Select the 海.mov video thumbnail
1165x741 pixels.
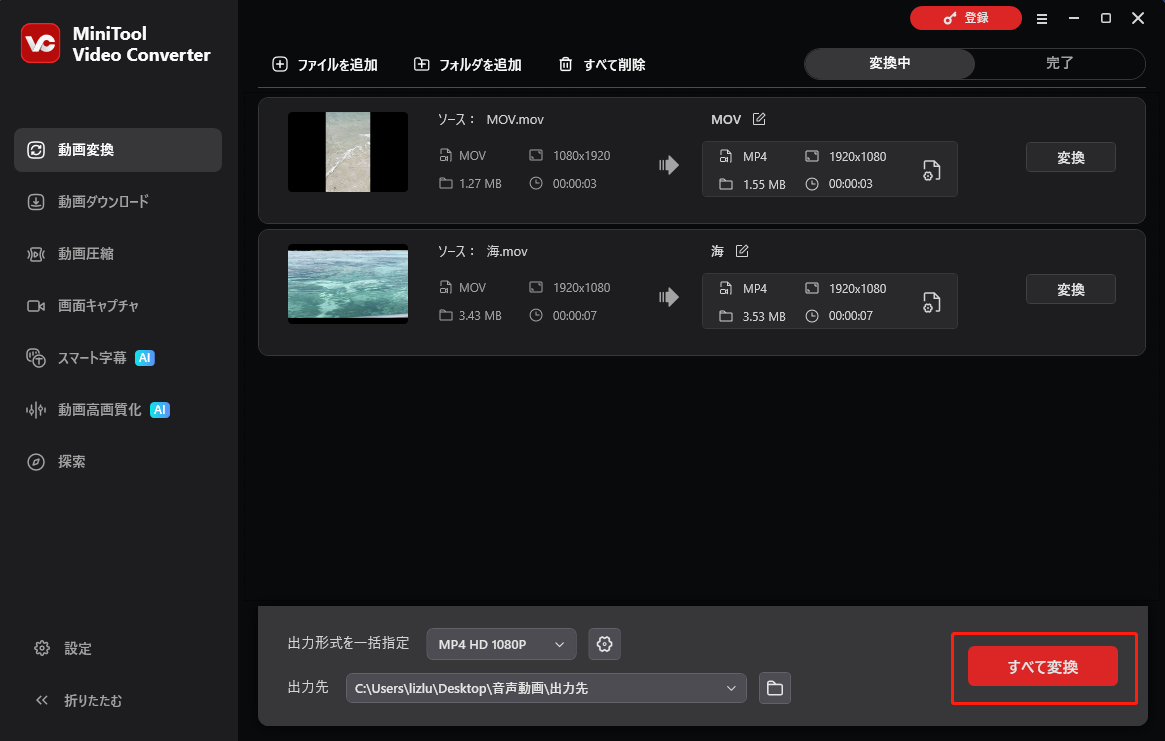(x=348, y=284)
